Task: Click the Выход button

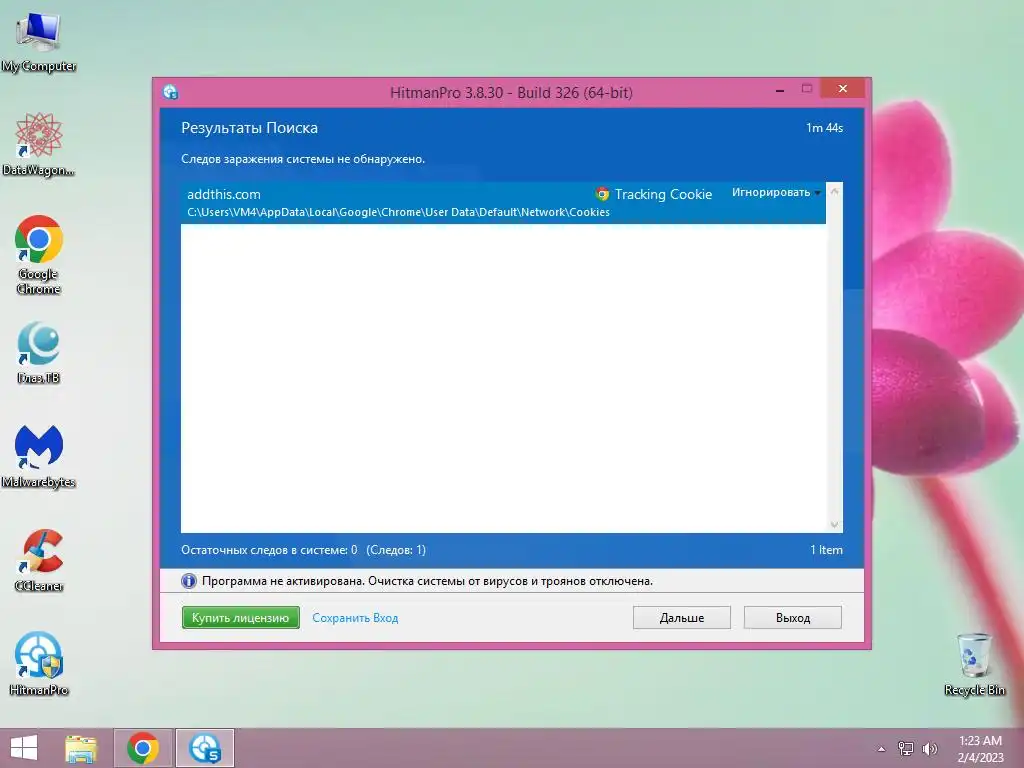Action: (792, 617)
